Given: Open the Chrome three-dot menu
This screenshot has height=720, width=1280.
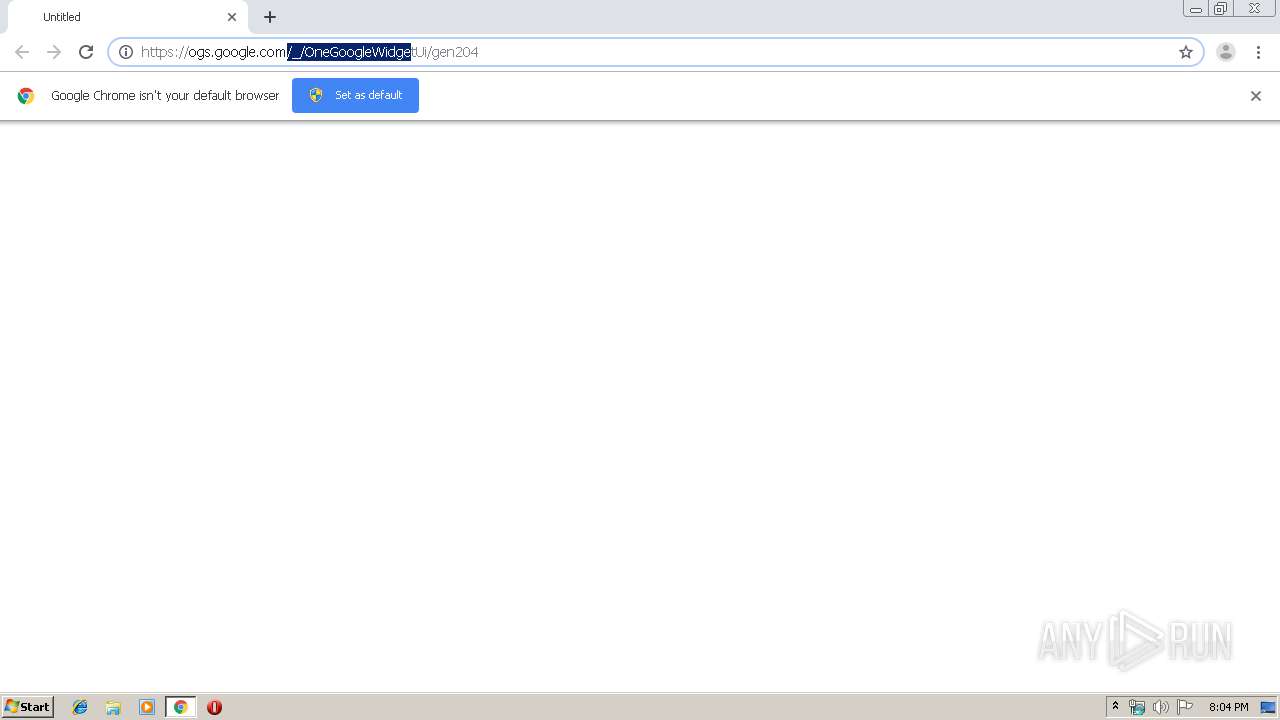Looking at the screenshot, I should click(x=1258, y=52).
